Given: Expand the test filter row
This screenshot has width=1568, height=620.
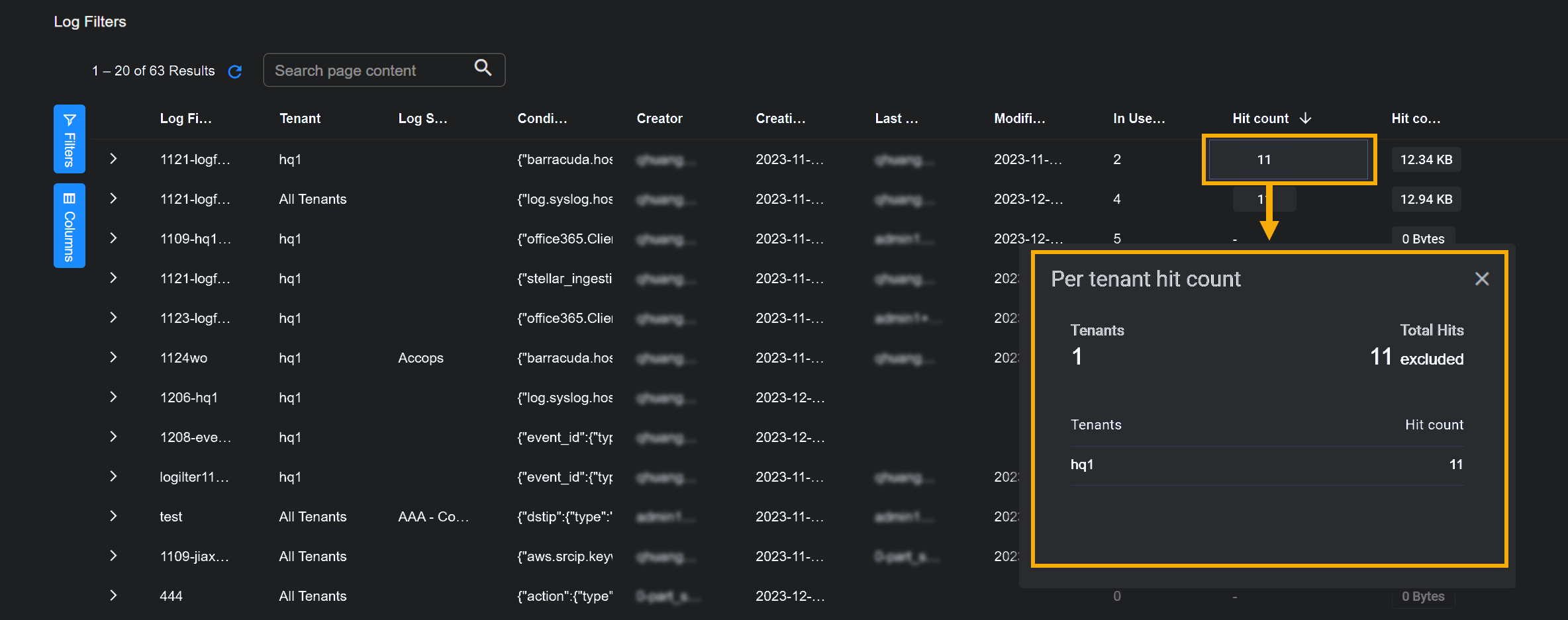Looking at the screenshot, I should [x=113, y=516].
